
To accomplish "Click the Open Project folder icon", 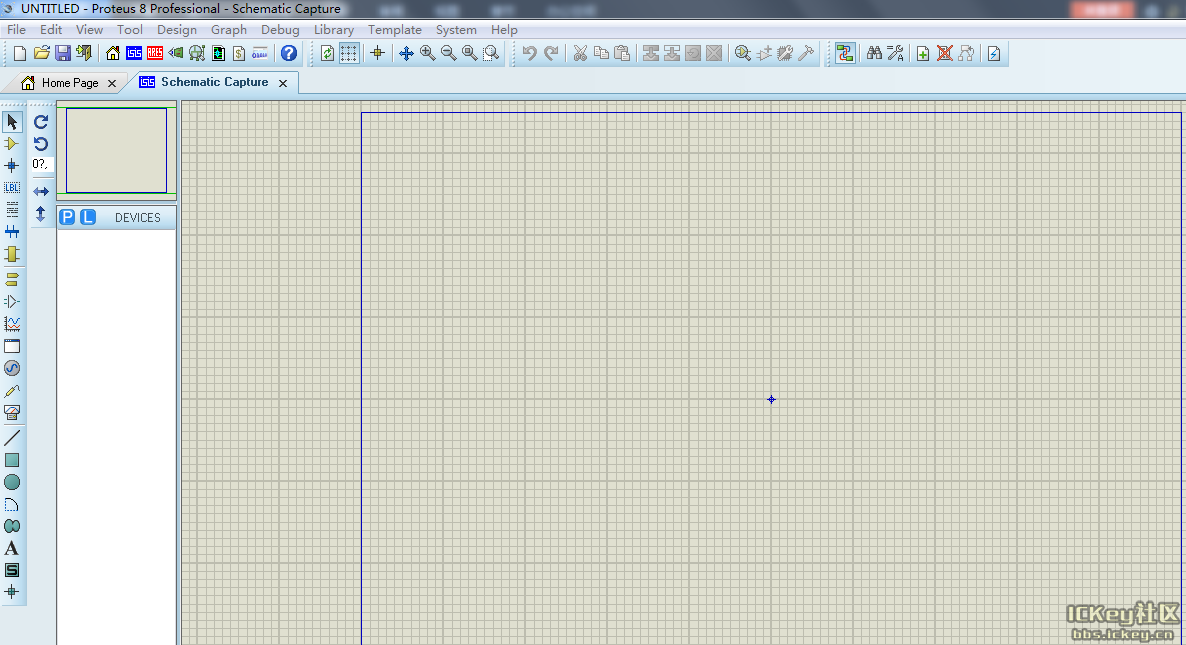I will 42,53.
